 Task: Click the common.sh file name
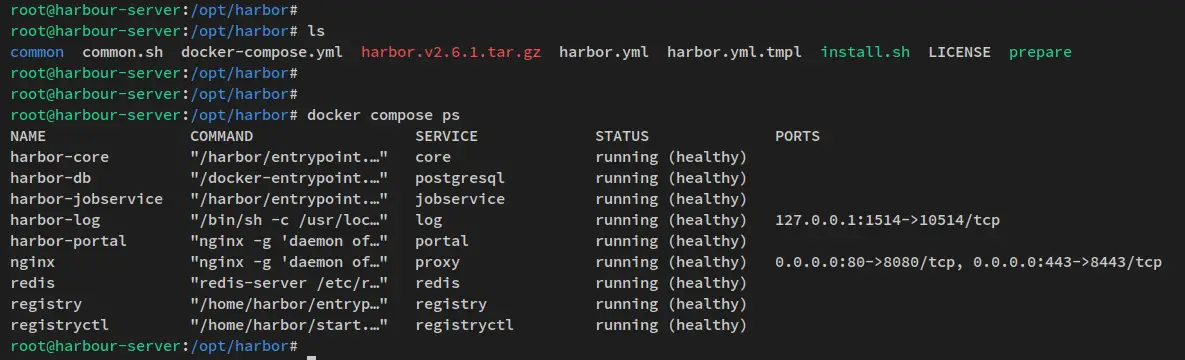point(122,53)
